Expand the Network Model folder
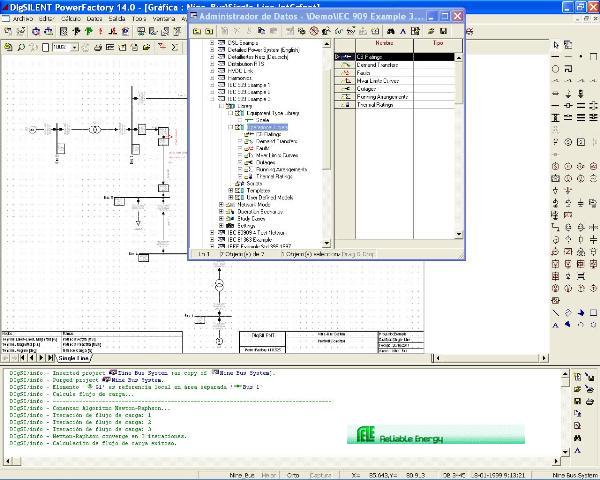Screen dimensions: 600x480 pyautogui.click(x=221, y=204)
